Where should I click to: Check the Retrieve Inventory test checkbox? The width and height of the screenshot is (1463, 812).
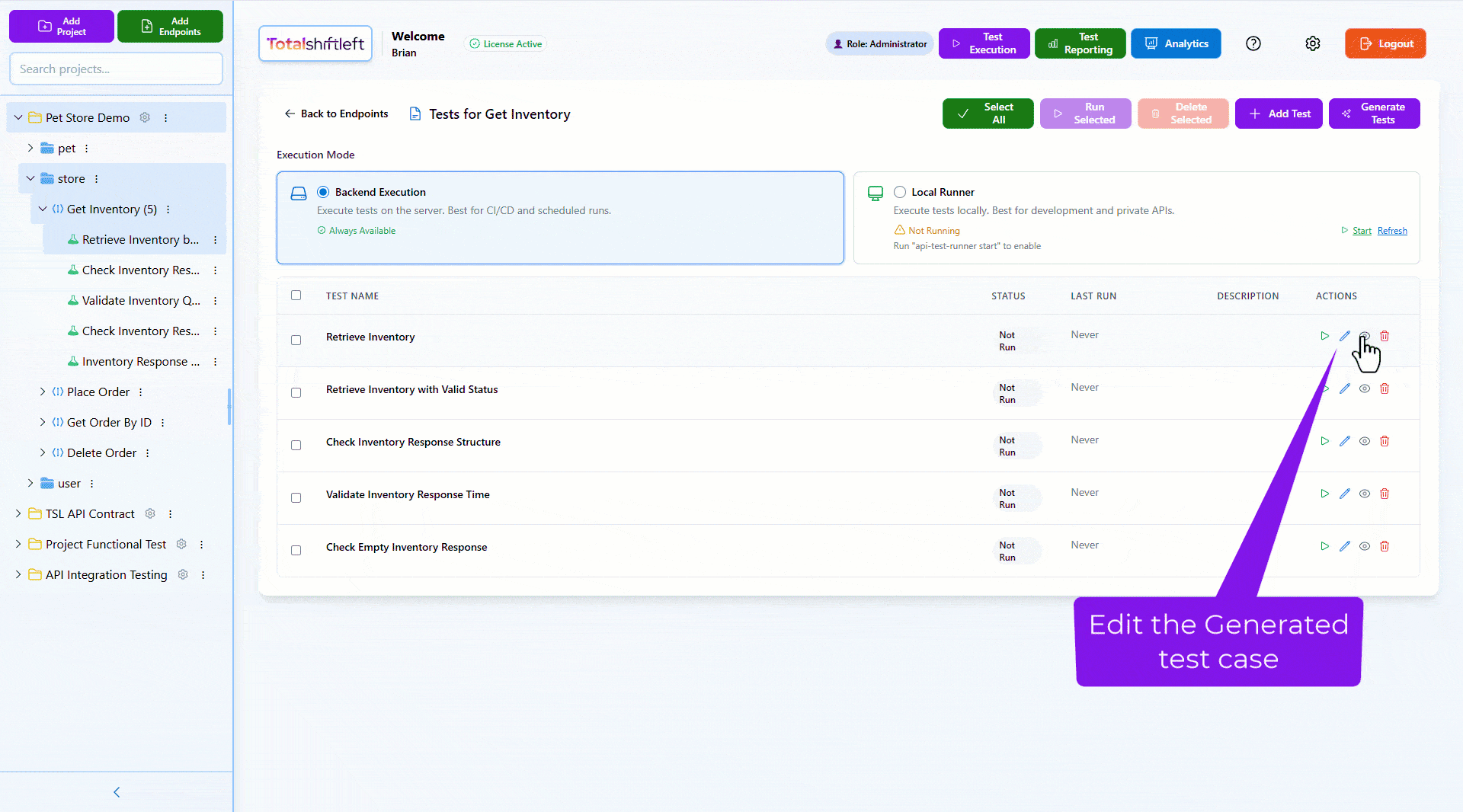point(296,340)
